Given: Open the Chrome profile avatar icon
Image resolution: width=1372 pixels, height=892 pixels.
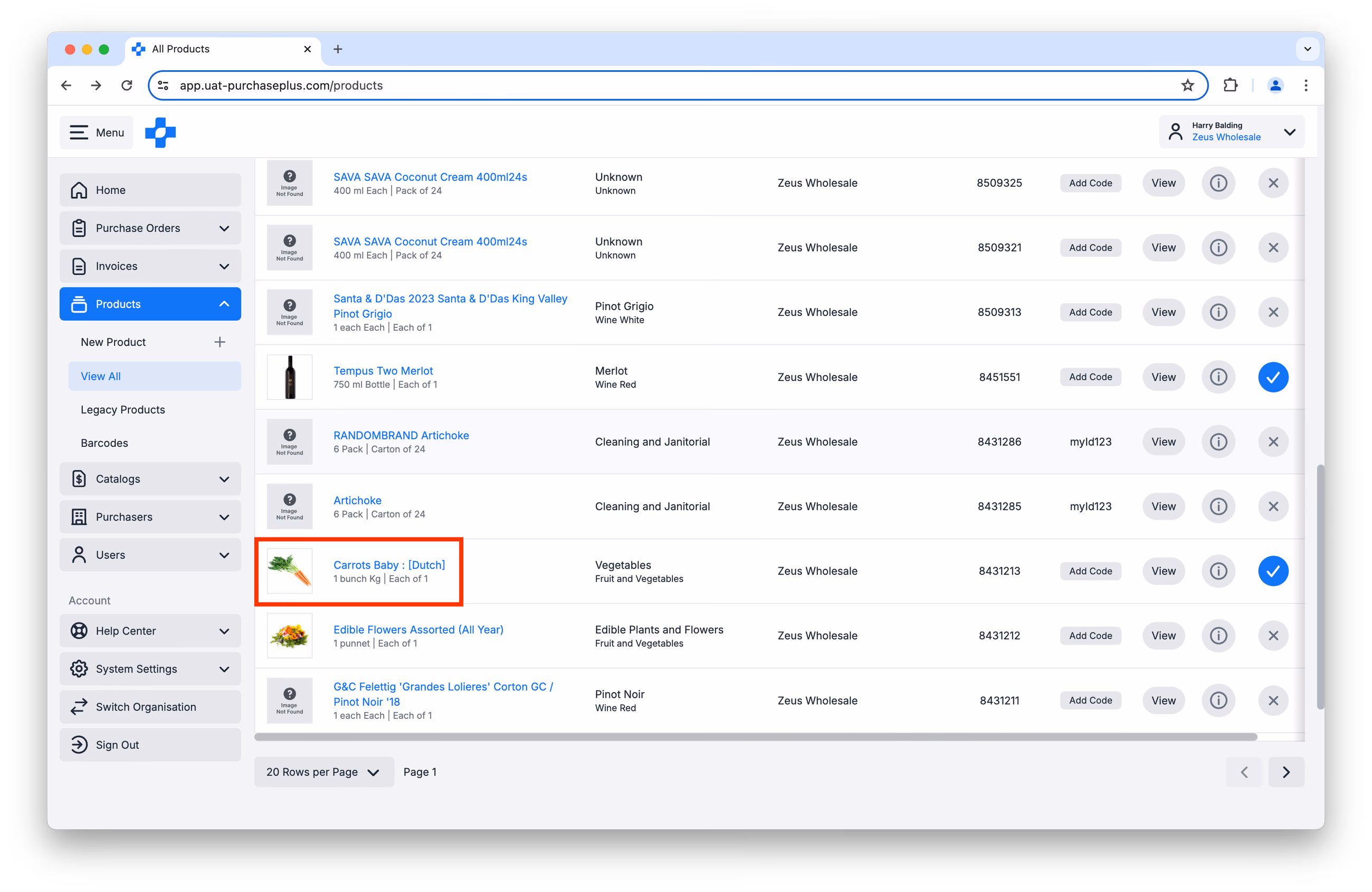Looking at the screenshot, I should click(x=1275, y=85).
